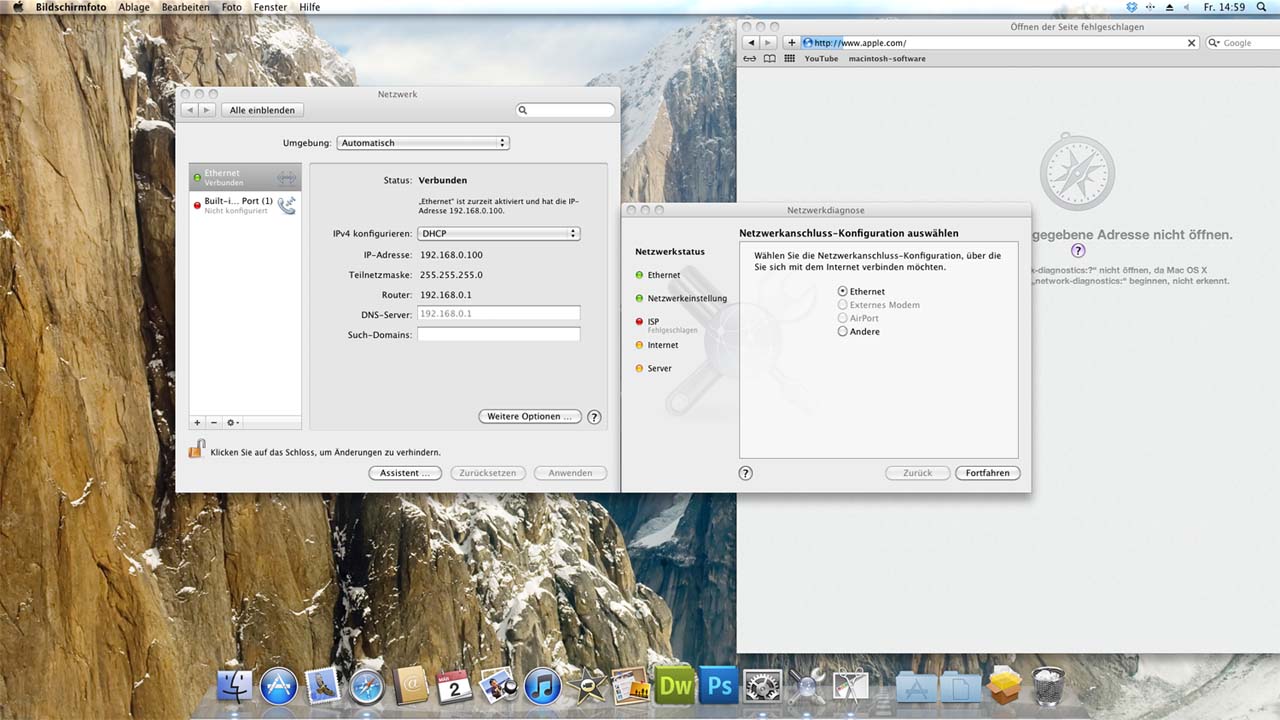The height and width of the screenshot is (720, 1280).
Task: Open Dreamweaver from the dock
Action: click(x=675, y=687)
